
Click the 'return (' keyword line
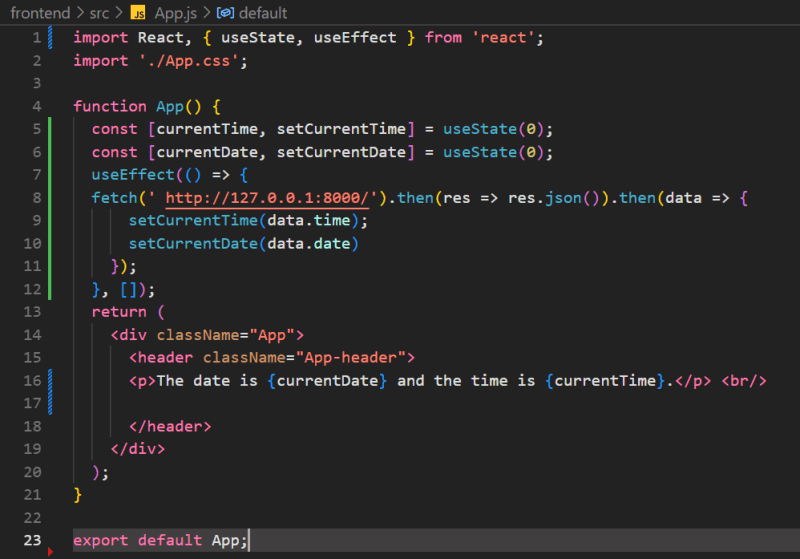click(128, 312)
